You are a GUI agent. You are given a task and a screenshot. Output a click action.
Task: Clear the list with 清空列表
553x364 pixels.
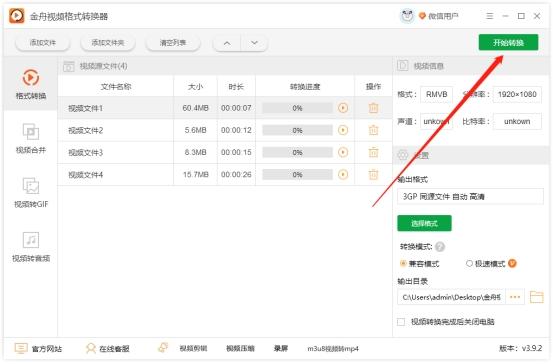point(173,43)
